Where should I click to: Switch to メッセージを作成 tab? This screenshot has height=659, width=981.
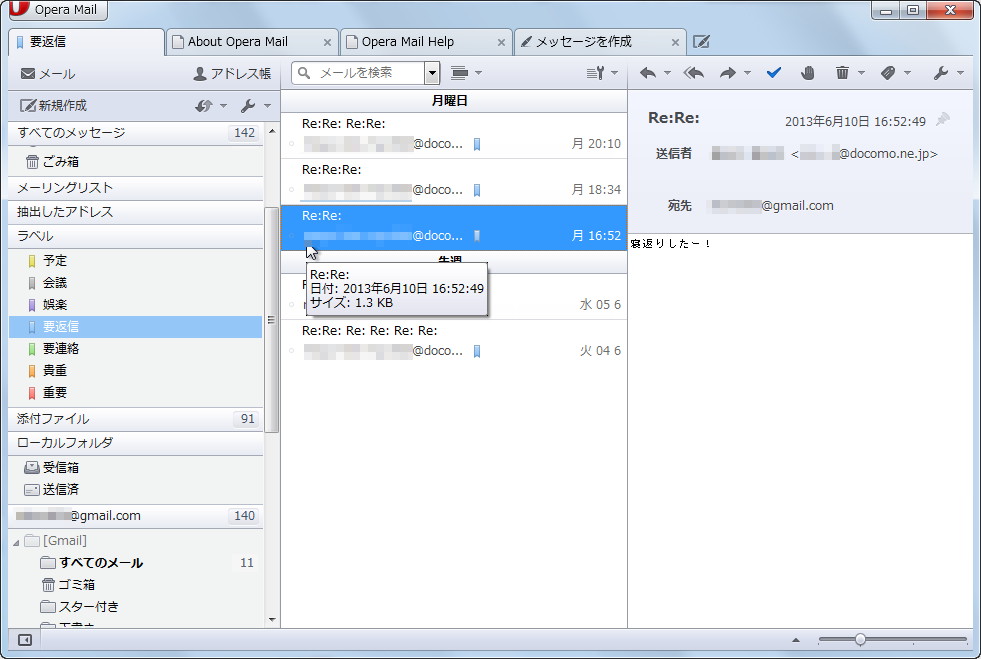pyautogui.click(x=600, y=42)
